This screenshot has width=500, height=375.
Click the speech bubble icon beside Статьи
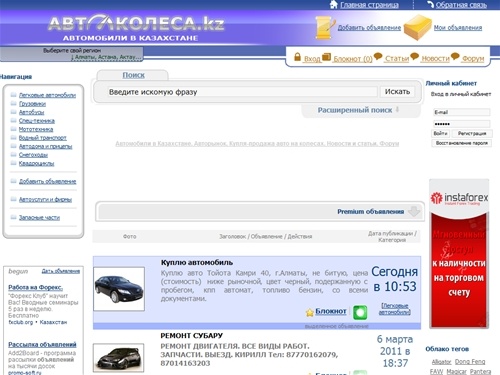click(378, 56)
